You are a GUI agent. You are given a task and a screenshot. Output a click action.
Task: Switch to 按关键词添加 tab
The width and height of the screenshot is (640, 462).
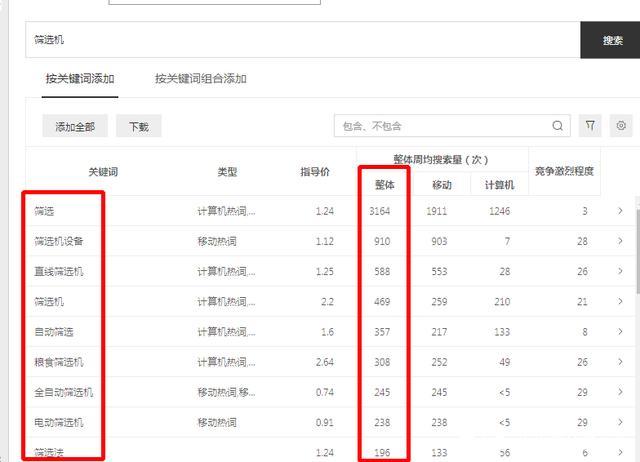pyautogui.click(x=80, y=78)
